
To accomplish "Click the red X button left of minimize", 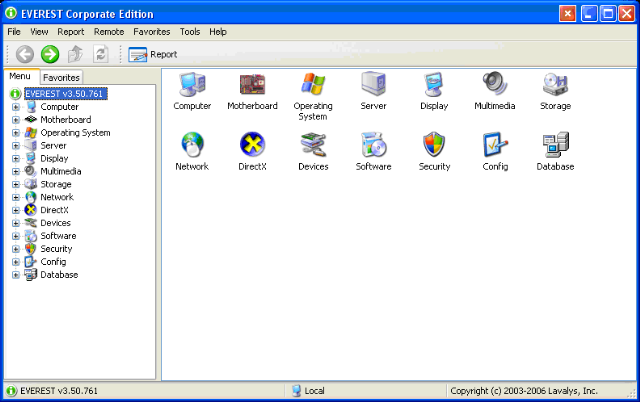I will 567,14.
